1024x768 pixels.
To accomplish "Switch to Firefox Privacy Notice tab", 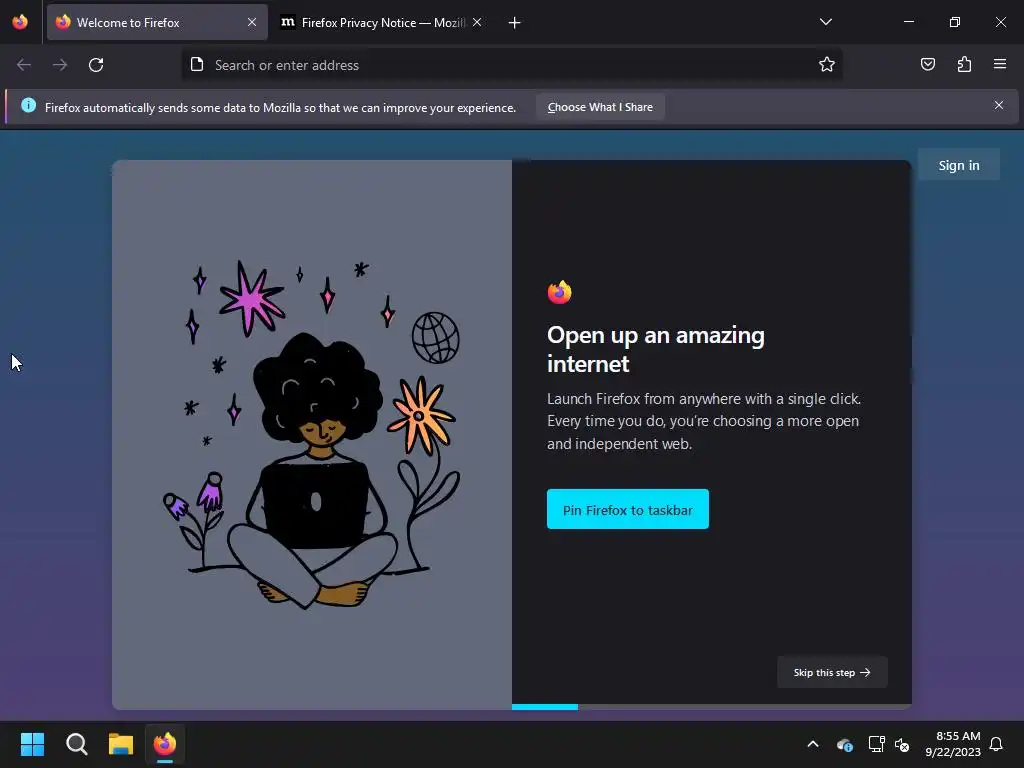I will click(x=382, y=22).
